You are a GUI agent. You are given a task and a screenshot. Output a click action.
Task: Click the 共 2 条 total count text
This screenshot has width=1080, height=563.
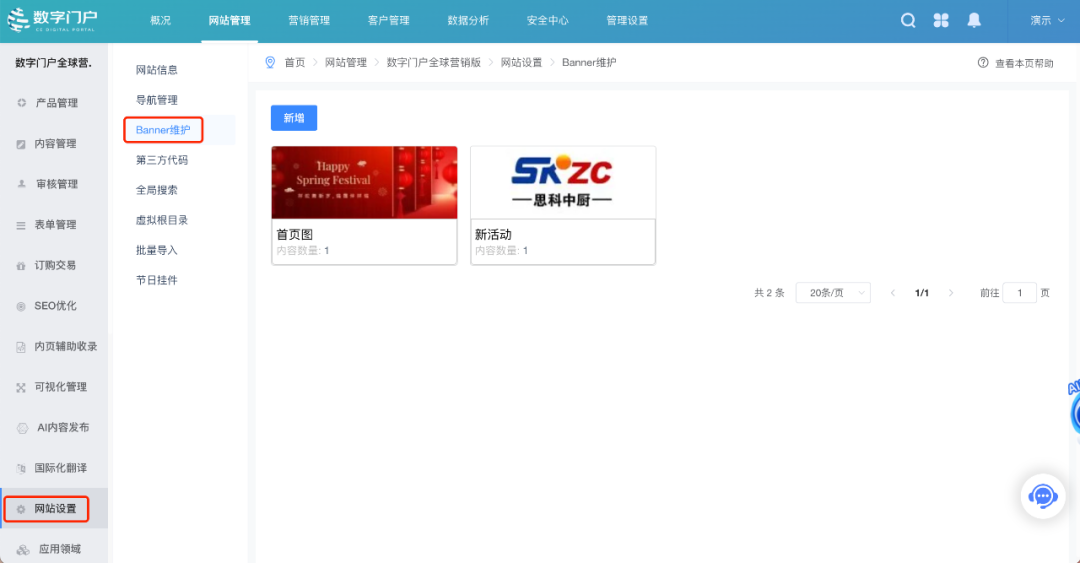(x=769, y=293)
